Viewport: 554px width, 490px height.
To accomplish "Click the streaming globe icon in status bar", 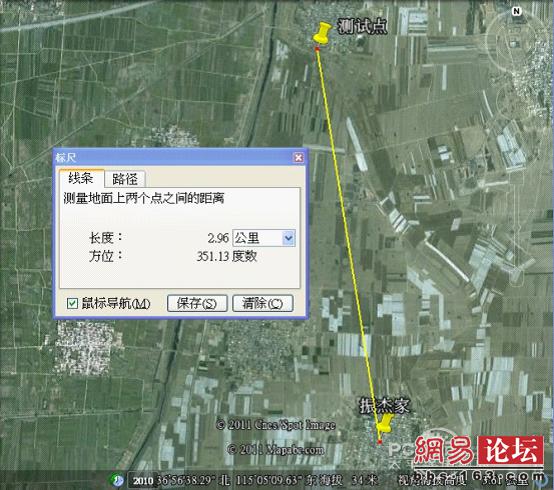I will tap(117, 480).
